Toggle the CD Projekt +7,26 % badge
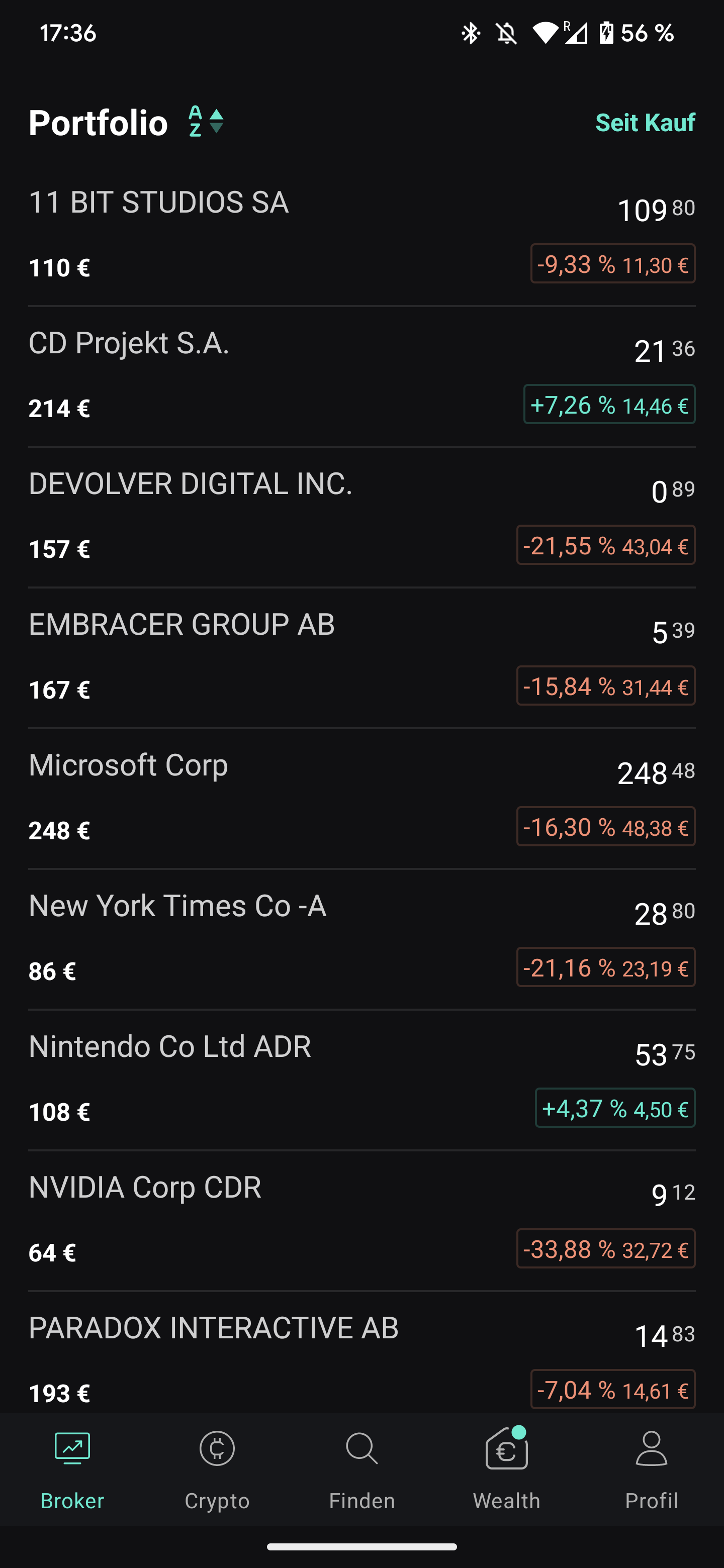724x1568 pixels. 609,405
